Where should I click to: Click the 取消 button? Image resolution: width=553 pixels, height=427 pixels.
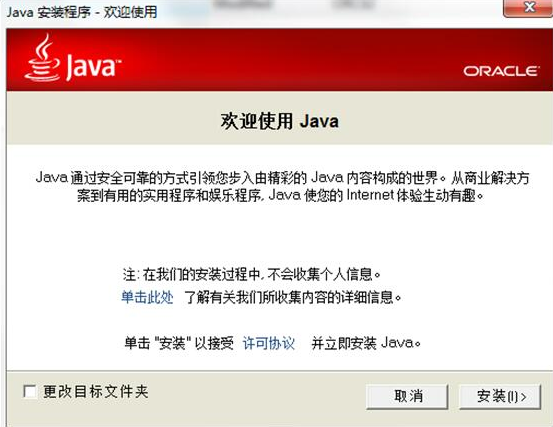click(x=408, y=396)
